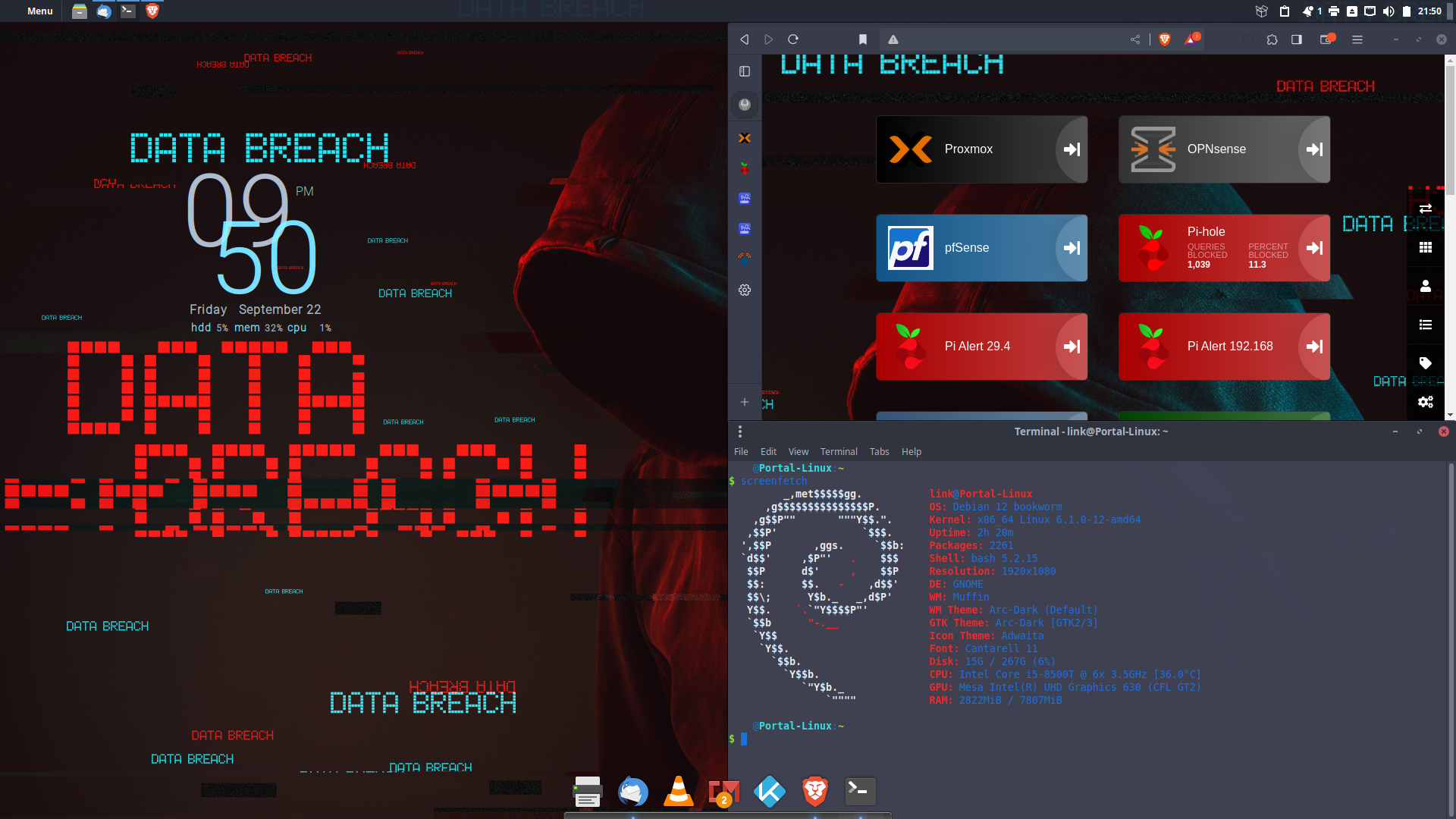1456x819 pixels.
Task: Open notifications bell in tray
Action: (x=1308, y=11)
